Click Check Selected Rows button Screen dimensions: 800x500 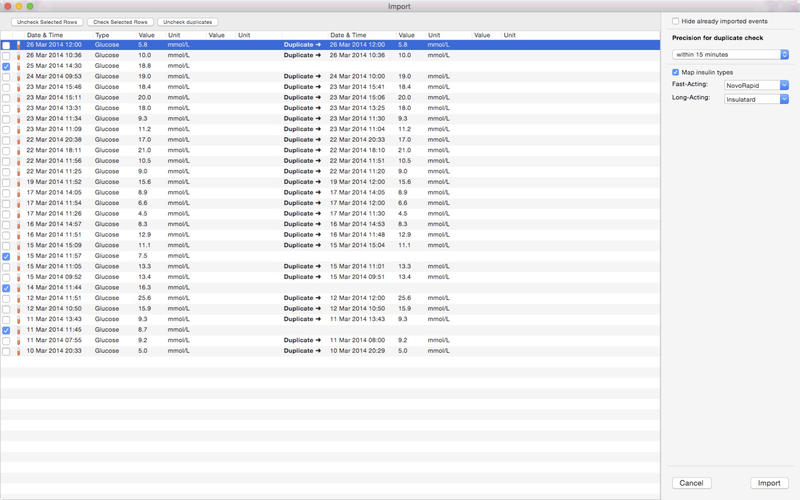coord(120,22)
